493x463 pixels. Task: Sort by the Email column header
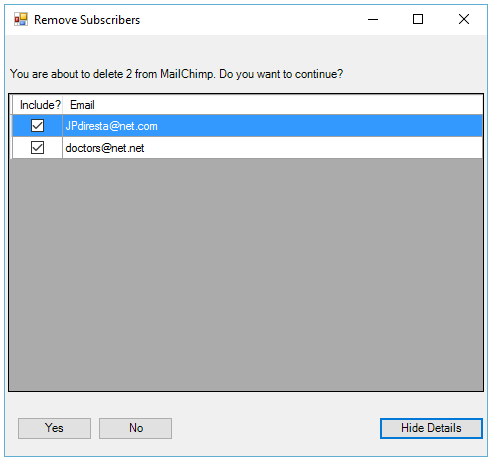(x=272, y=105)
